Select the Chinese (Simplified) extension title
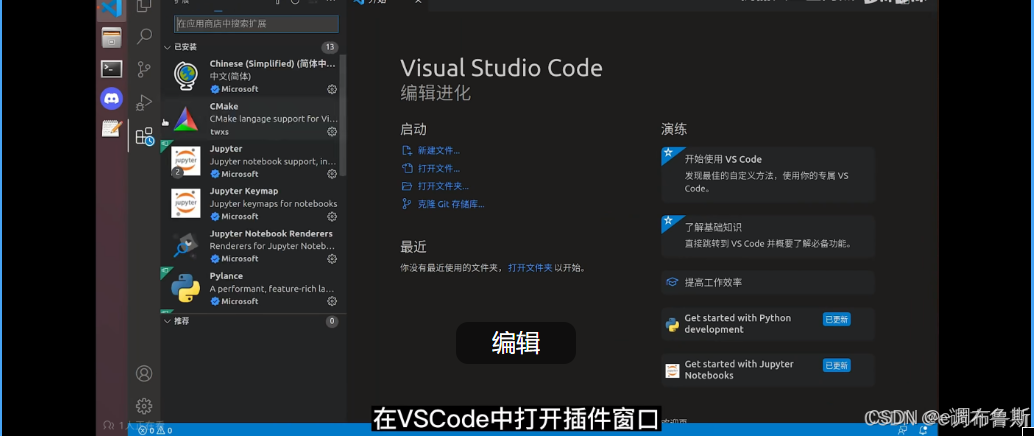This screenshot has width=1035, height=436. [272, 64]
